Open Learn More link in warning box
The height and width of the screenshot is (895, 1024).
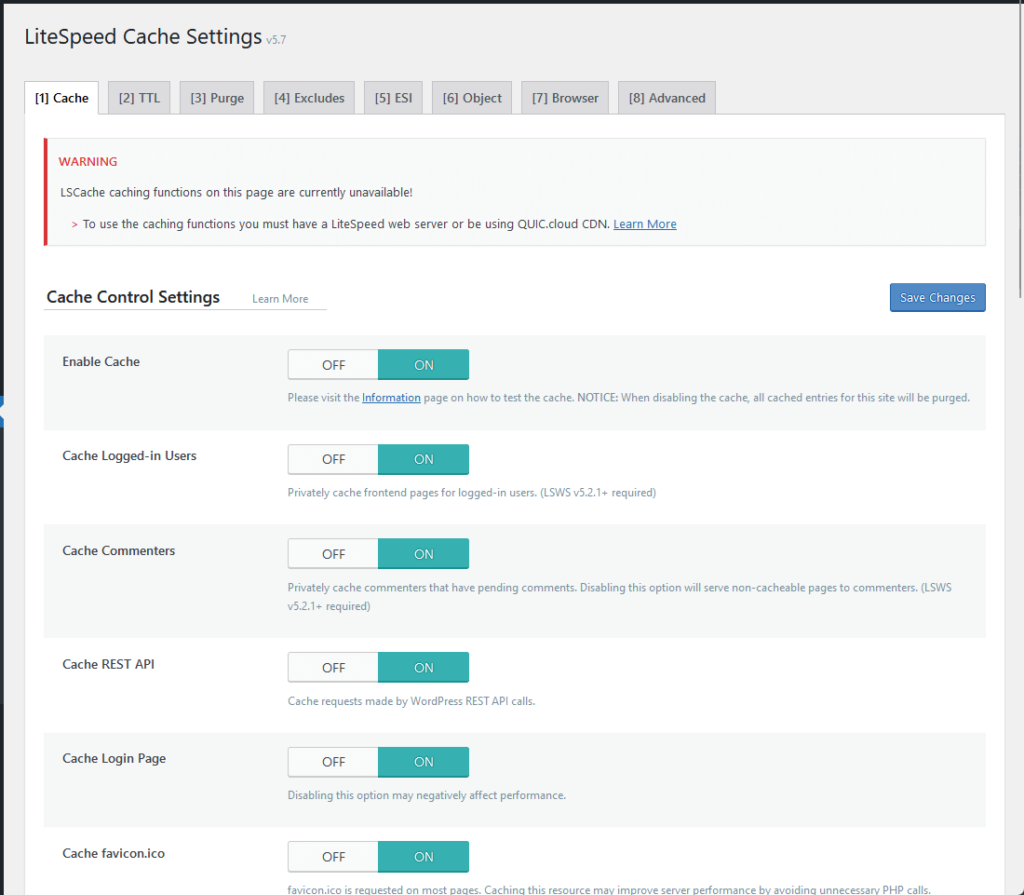click(x=645, y=224)
